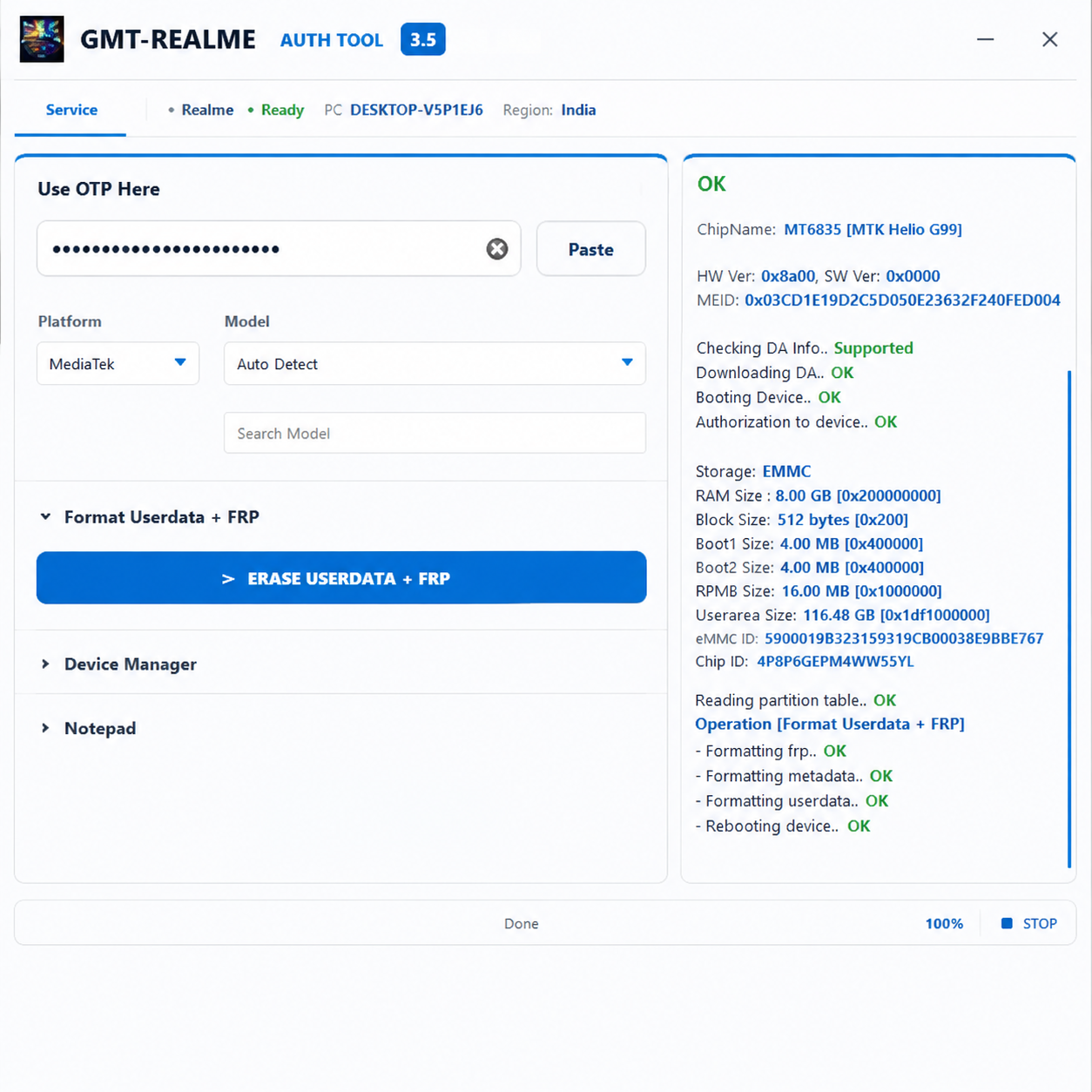Click the India region label
1092x1092 pixels.
pos(578,110)
